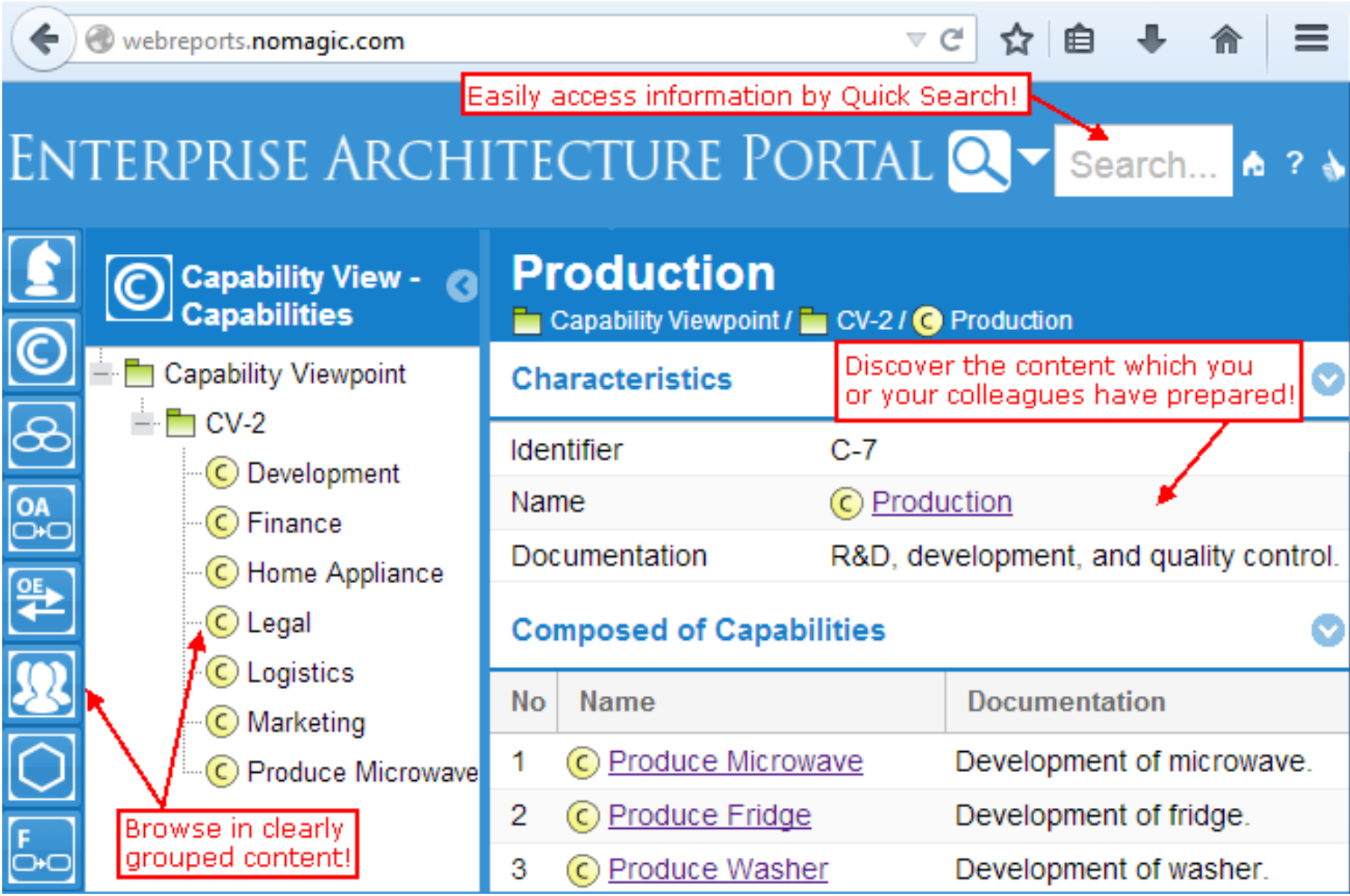The width and height of the screenshot is (1350, 896).
Task: Open the OA view sidebar icon
Action: [43, 517]
